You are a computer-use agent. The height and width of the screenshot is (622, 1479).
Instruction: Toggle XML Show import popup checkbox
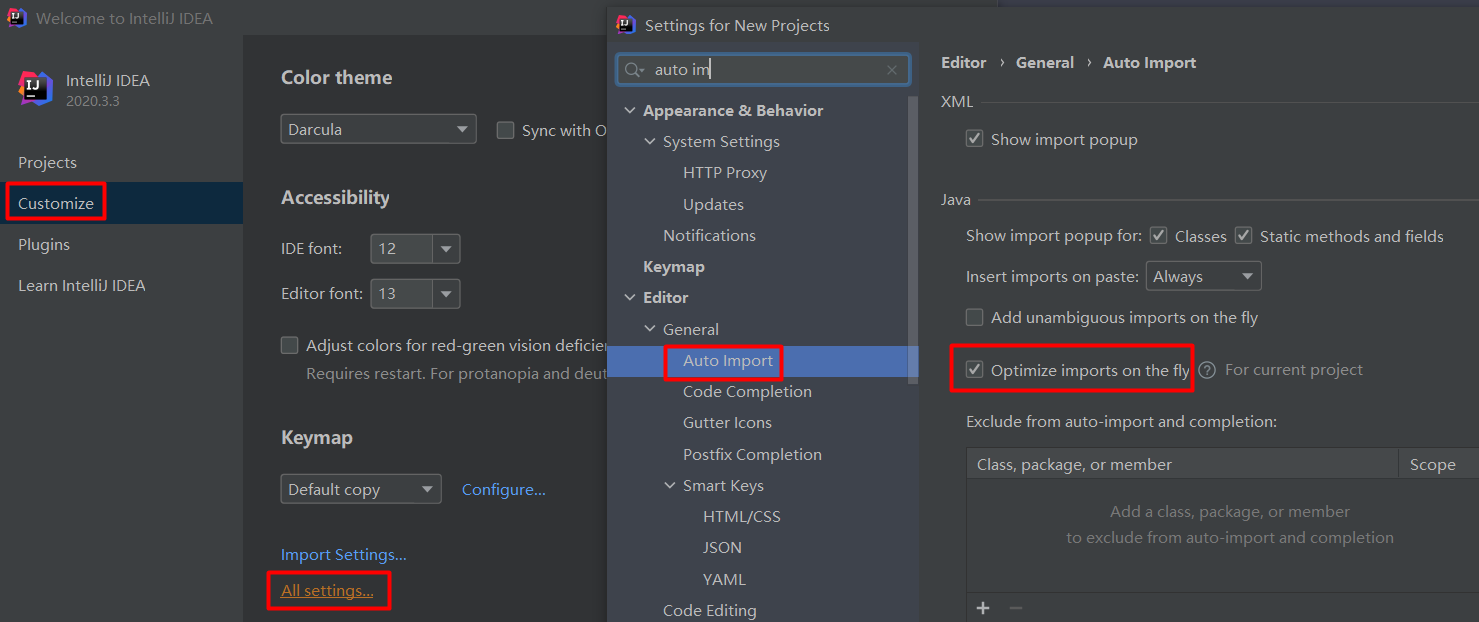pyautogui.click(x=974, y=139)
